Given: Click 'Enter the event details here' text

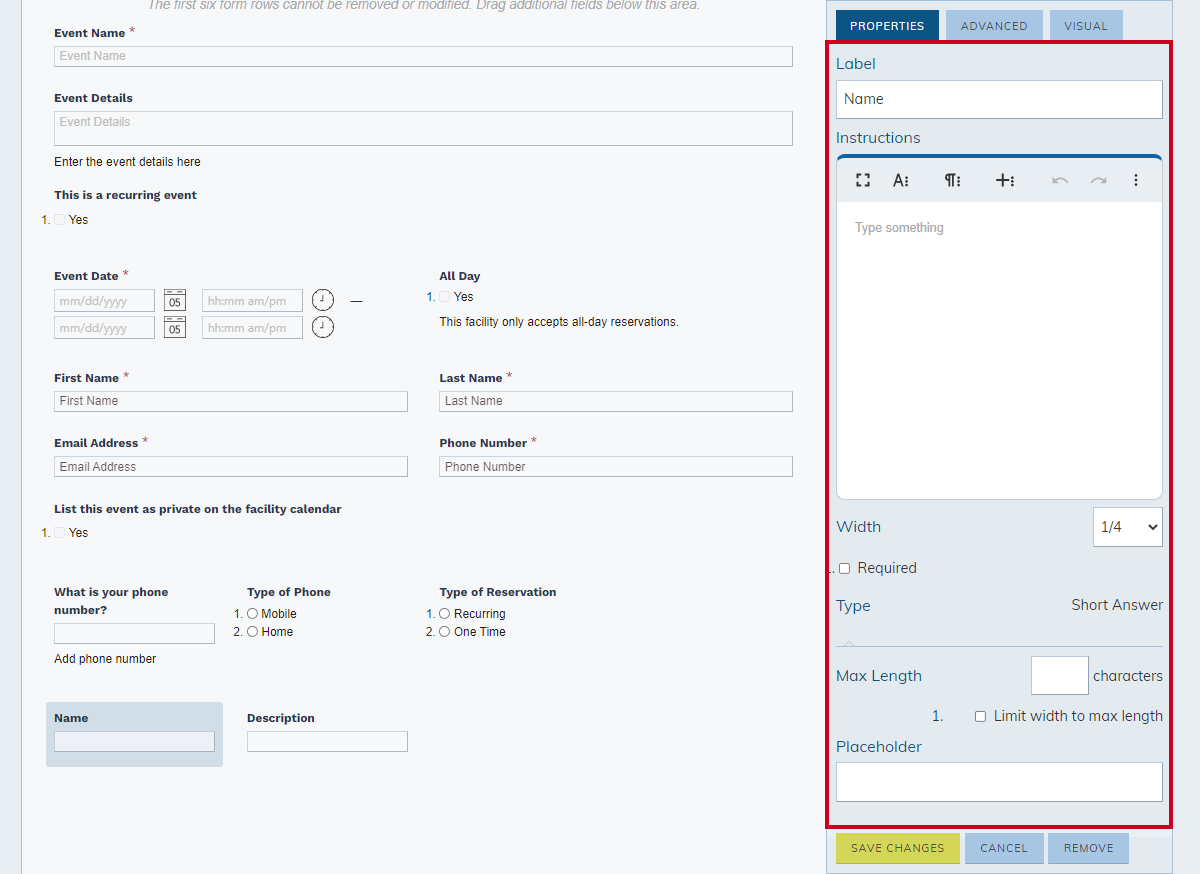Looking at the screenshot, I should (127, 162).
